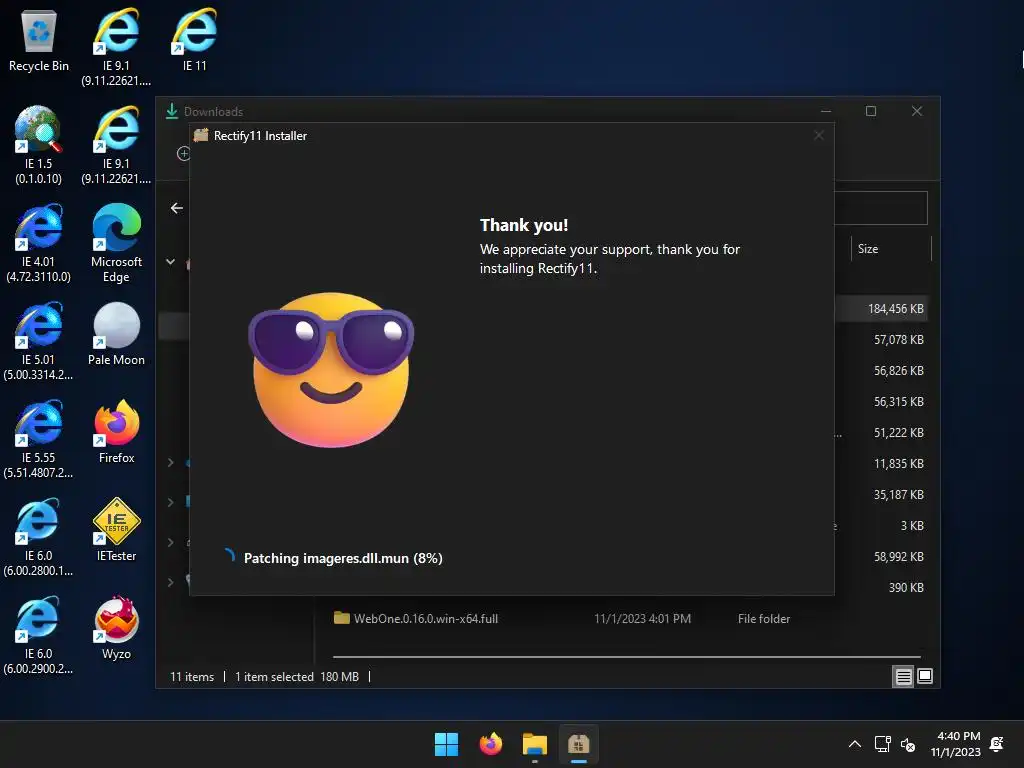This screenshot has height=768, width=1024.
Task: Open the top IE 9.1 desktop shortcut
Action: tap(116, 47)
